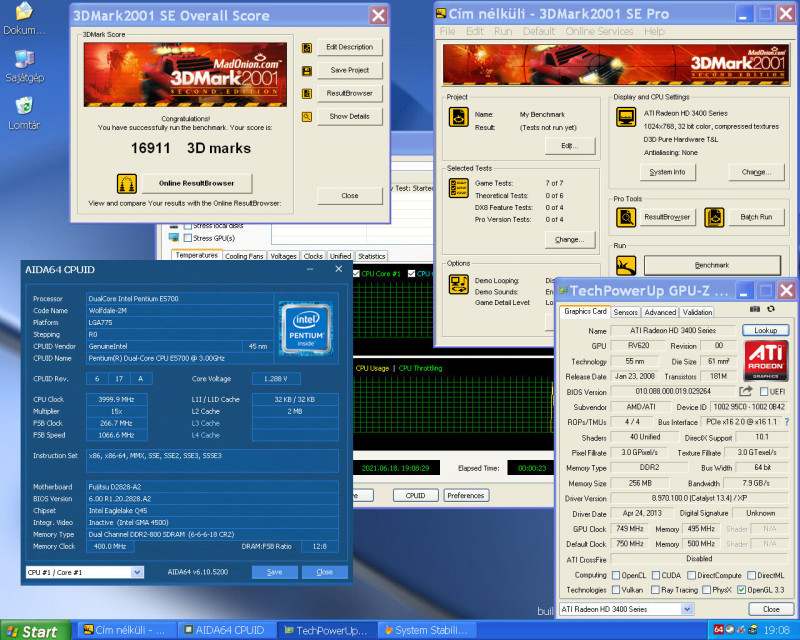Click the BIOS Version 010.088.000.019.029264 field
Image resolution: width=800 pixels, height=640 pixels.
(x=672, y=391)
